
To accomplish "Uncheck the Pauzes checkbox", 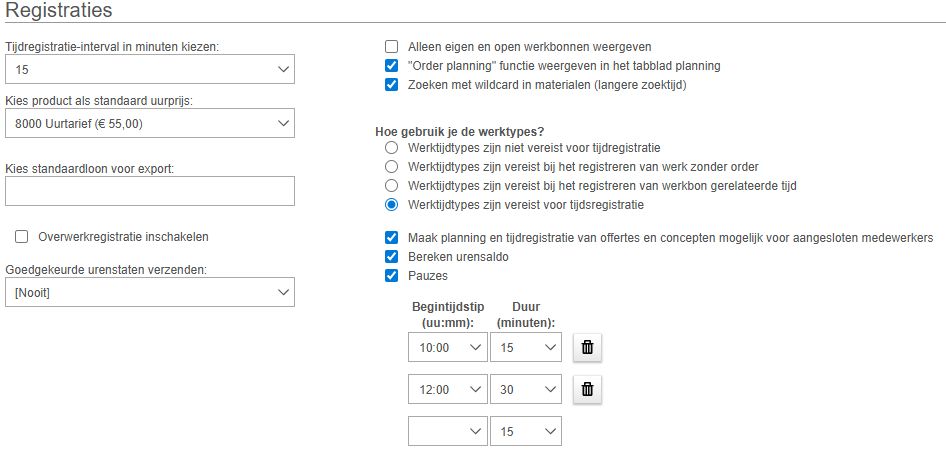I will click(392, 276).
